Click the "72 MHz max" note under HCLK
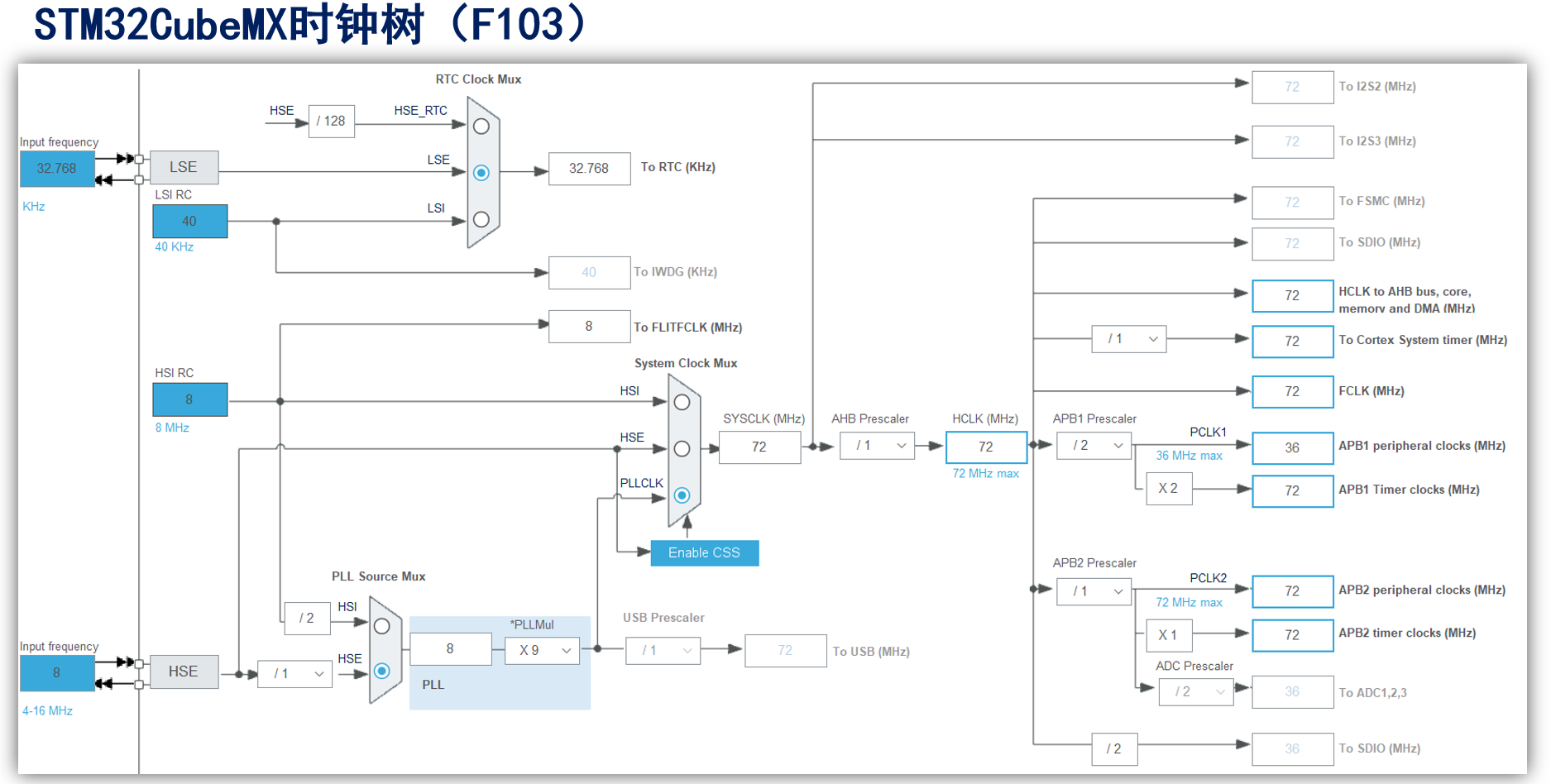Viewport: 1551px width, 784px height. (x=986, y=474)
